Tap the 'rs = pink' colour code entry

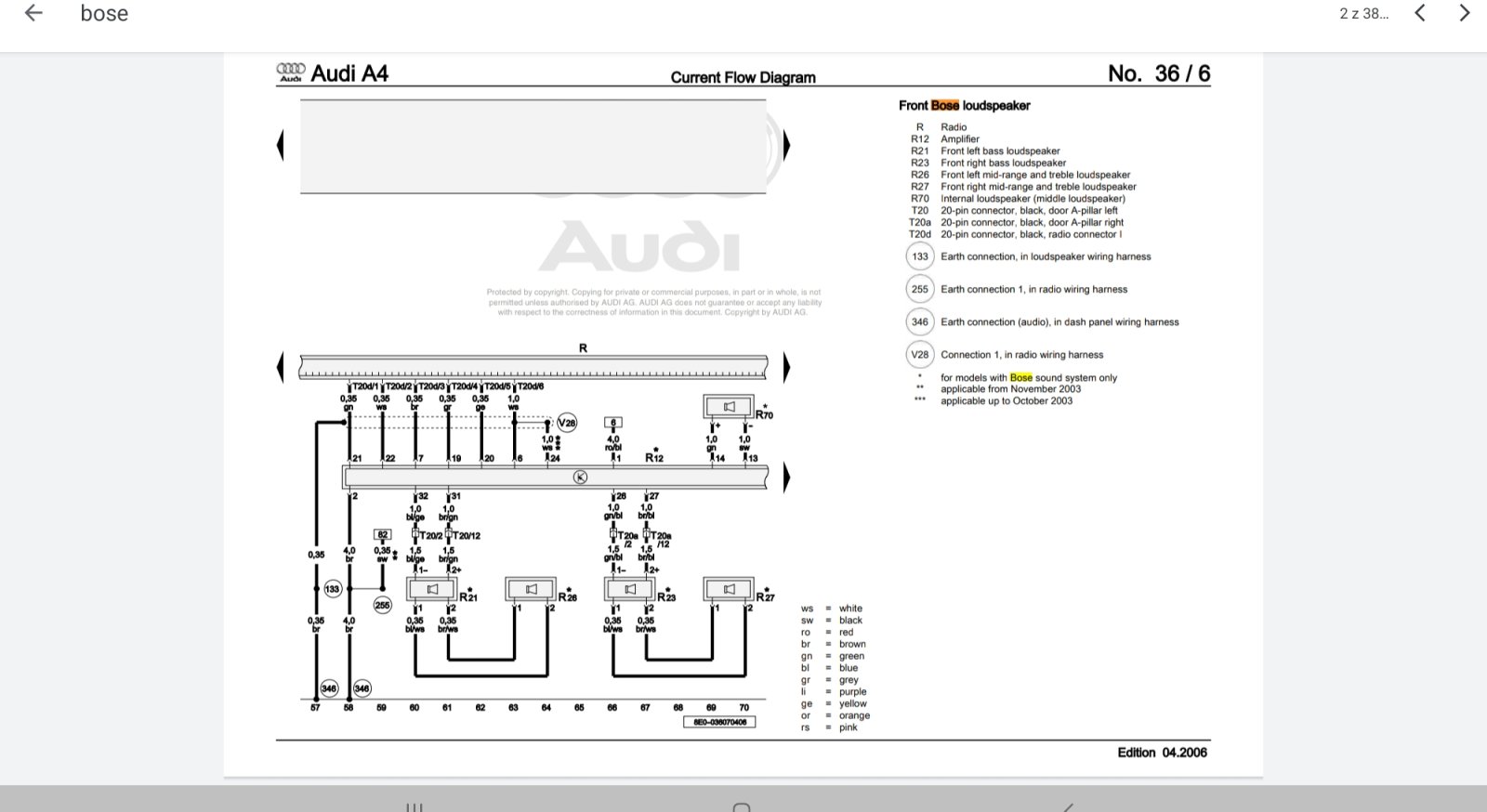(x=829, y=727)
